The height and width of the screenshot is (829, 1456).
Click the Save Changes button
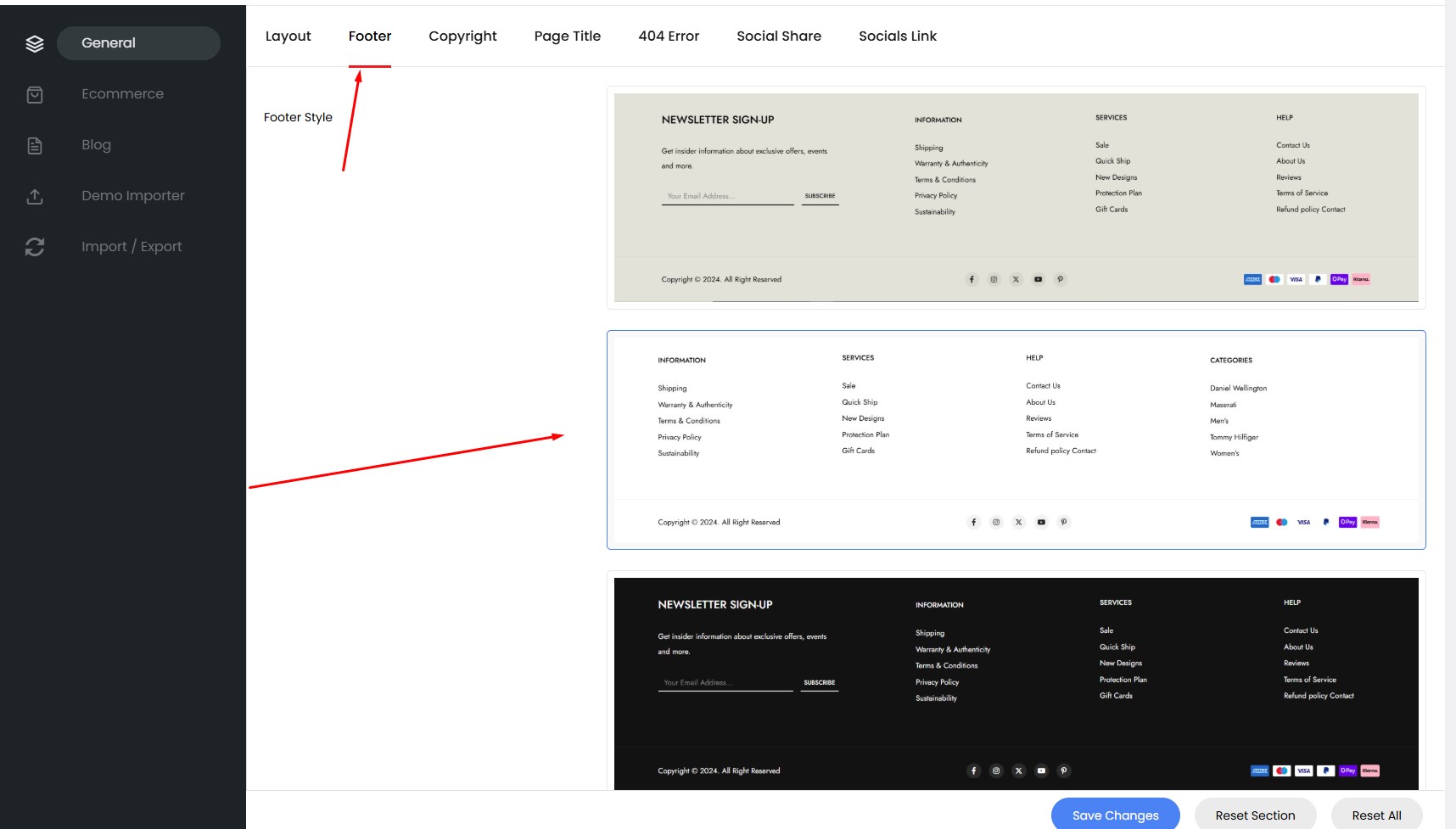pos(1115,815)
